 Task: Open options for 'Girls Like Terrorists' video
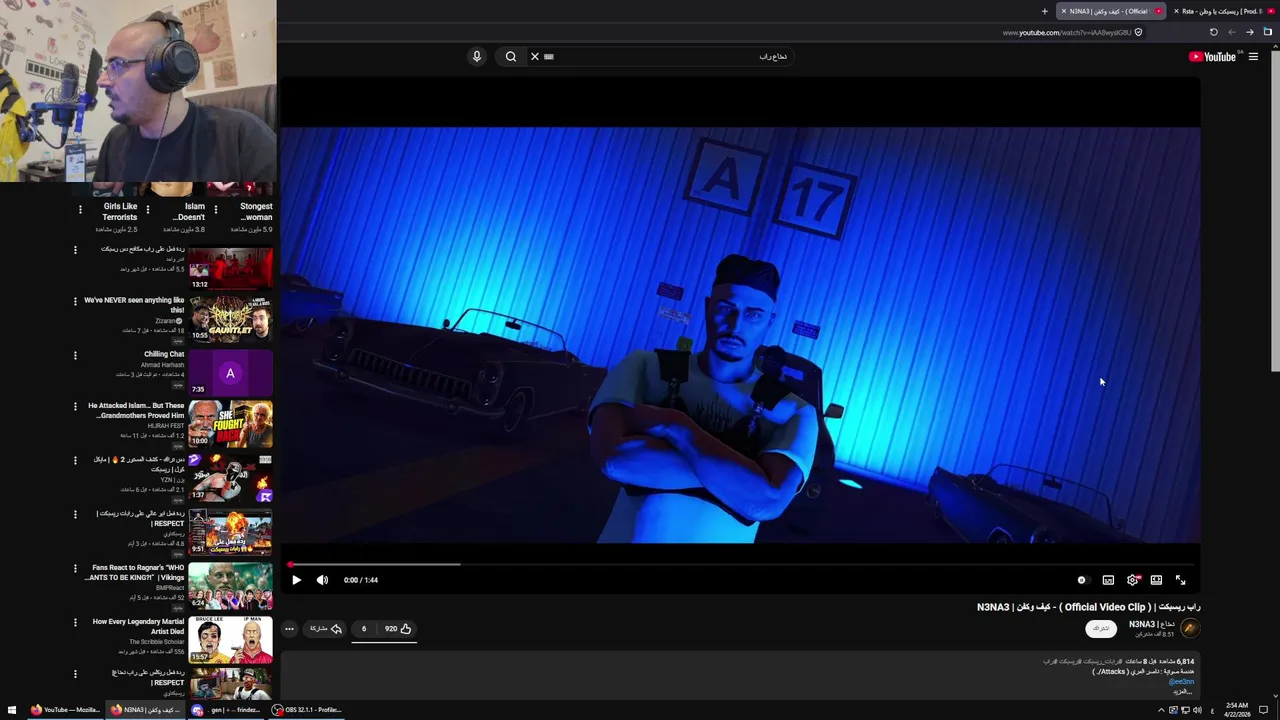click(x=80, y=210)
